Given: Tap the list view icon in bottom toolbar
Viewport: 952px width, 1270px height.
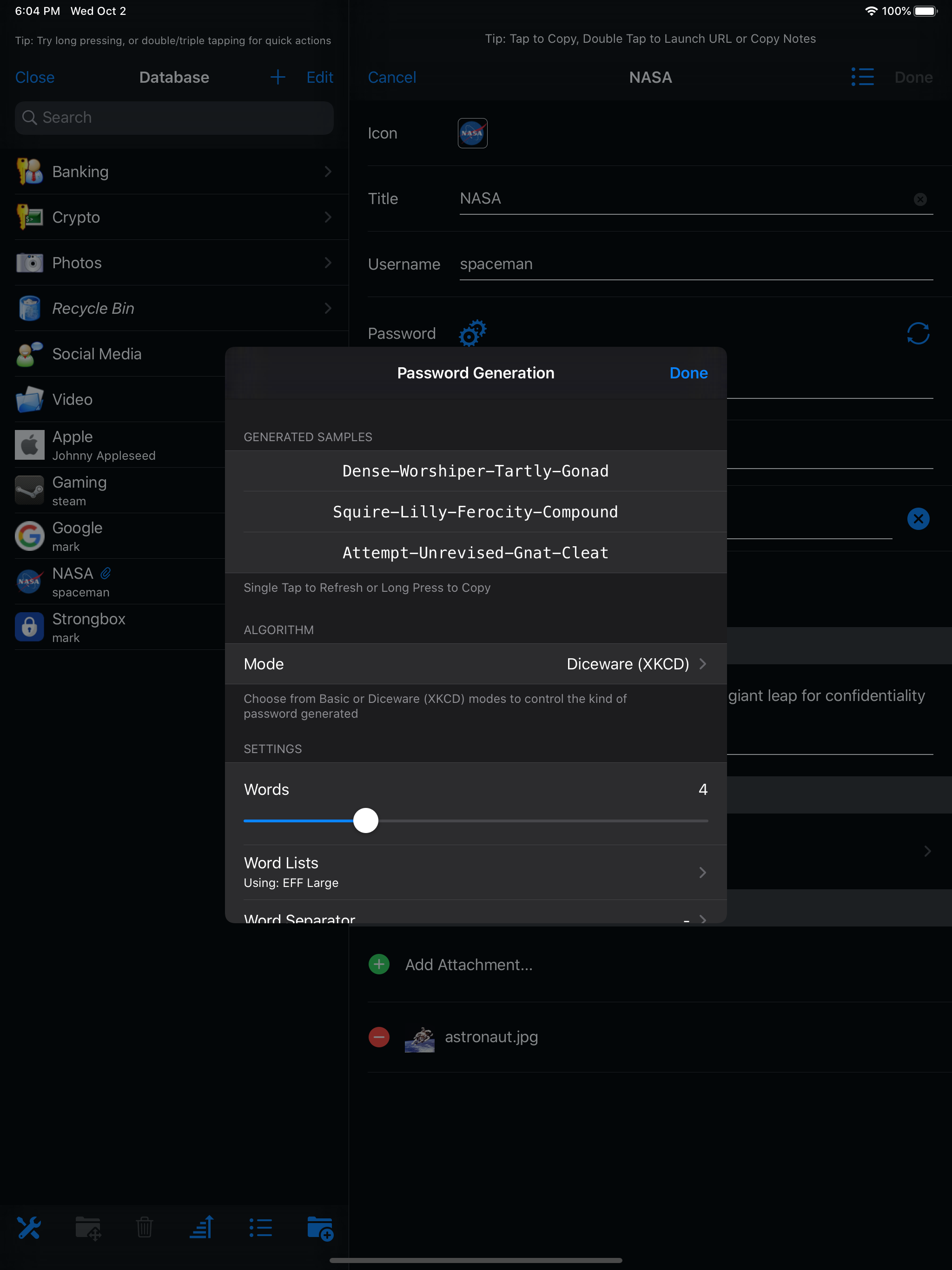Looking at the screenshot, I should click(x=261, y=1228).
